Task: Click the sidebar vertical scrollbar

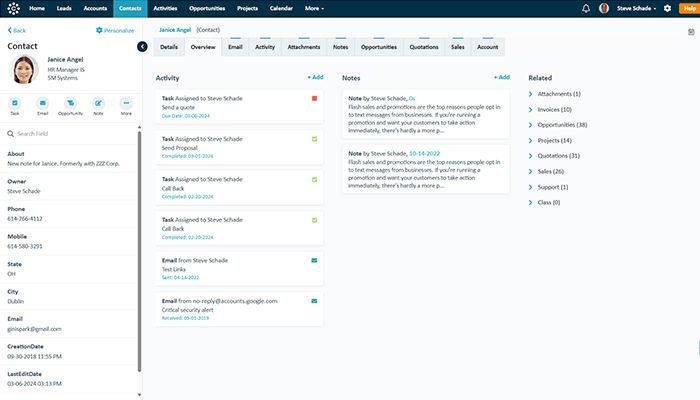Action: click(139, 250)
